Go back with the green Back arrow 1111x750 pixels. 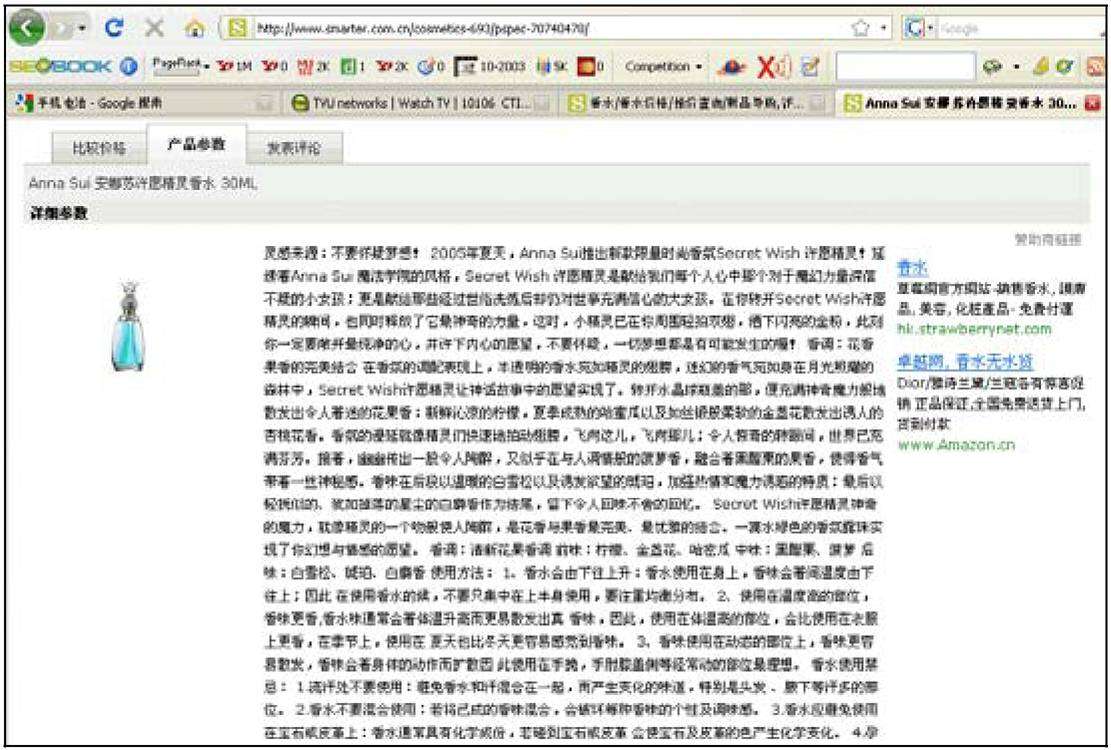click(x=27, y=28)
